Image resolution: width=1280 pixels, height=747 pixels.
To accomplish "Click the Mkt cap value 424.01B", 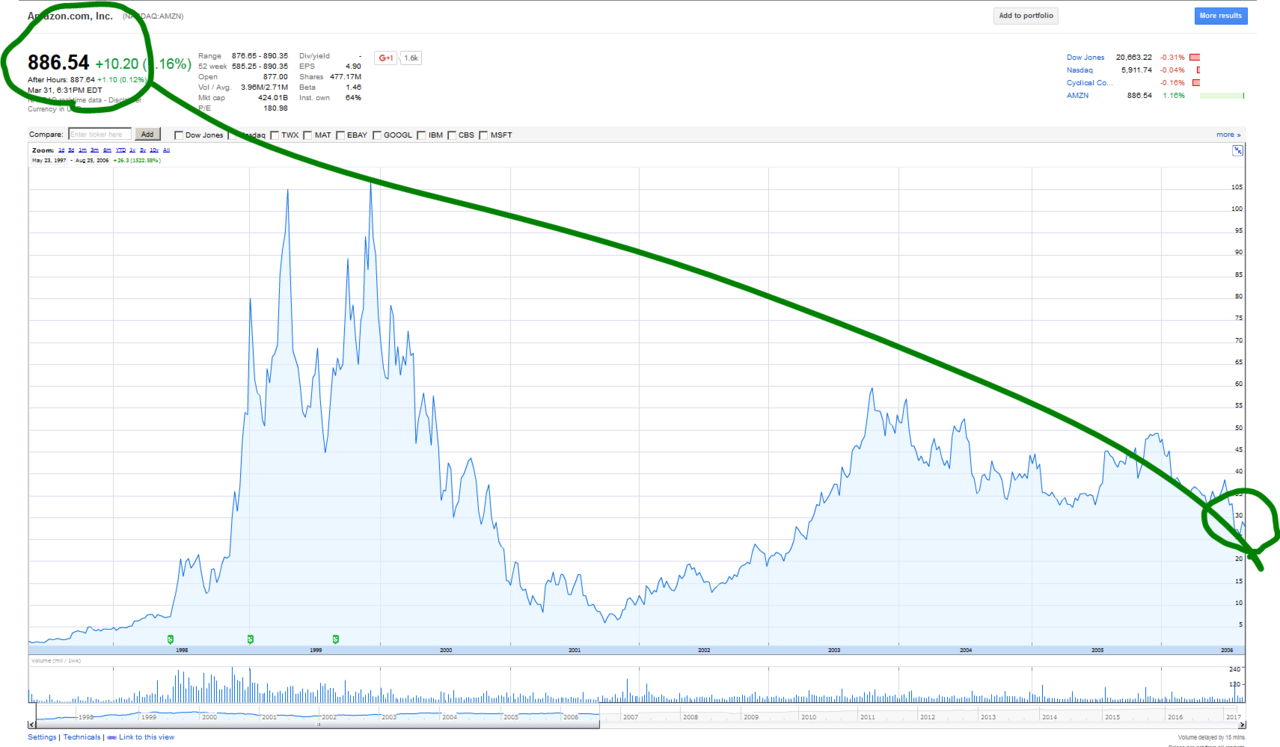I will pyautogui.click(x=272, y=98).
